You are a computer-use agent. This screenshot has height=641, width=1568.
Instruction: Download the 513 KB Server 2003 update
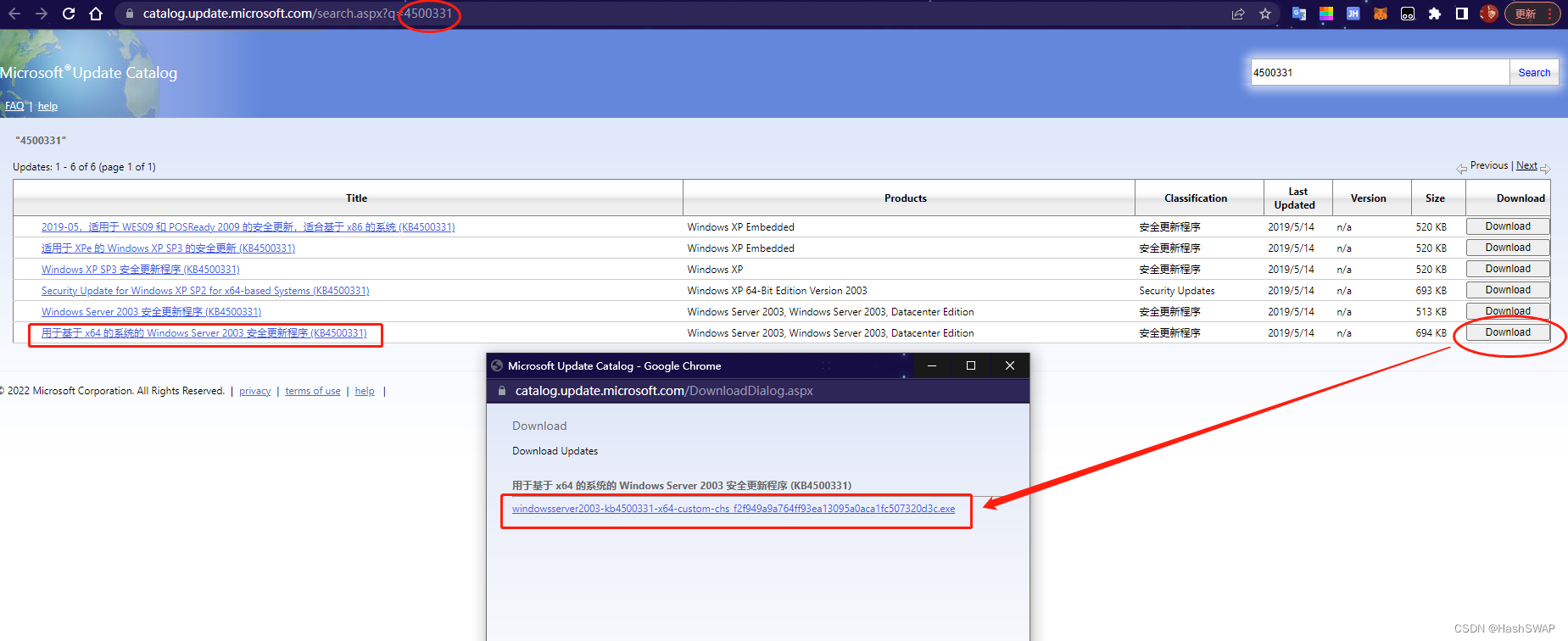click(x=1508, y=311)
